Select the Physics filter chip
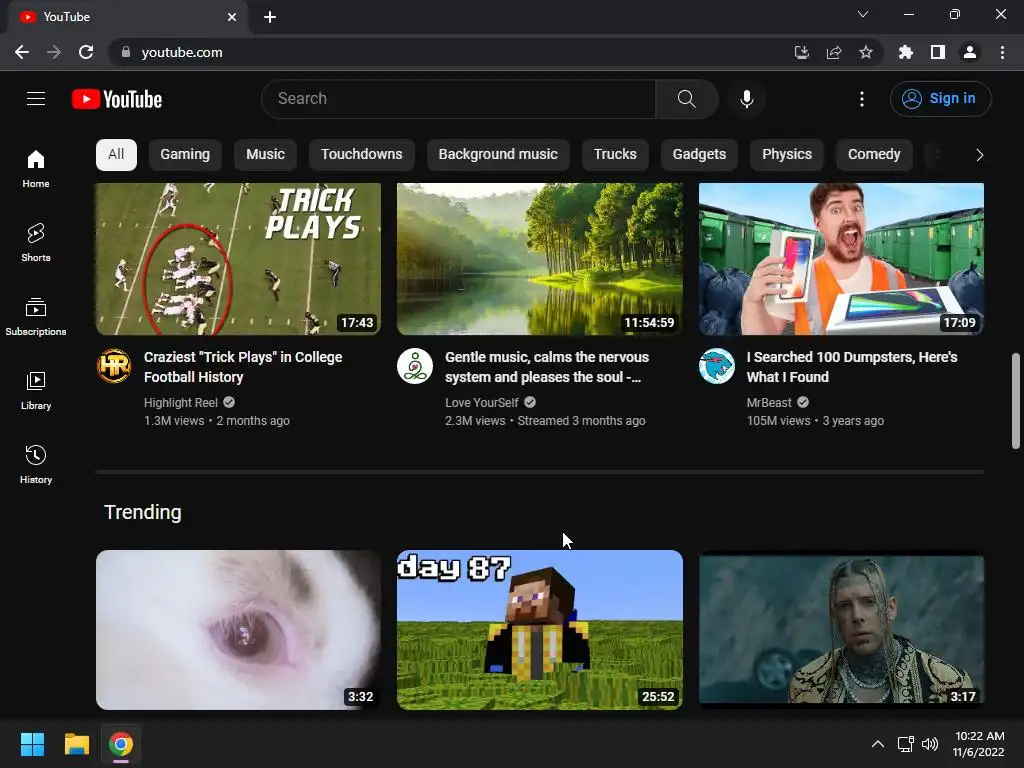 (787, 155)
